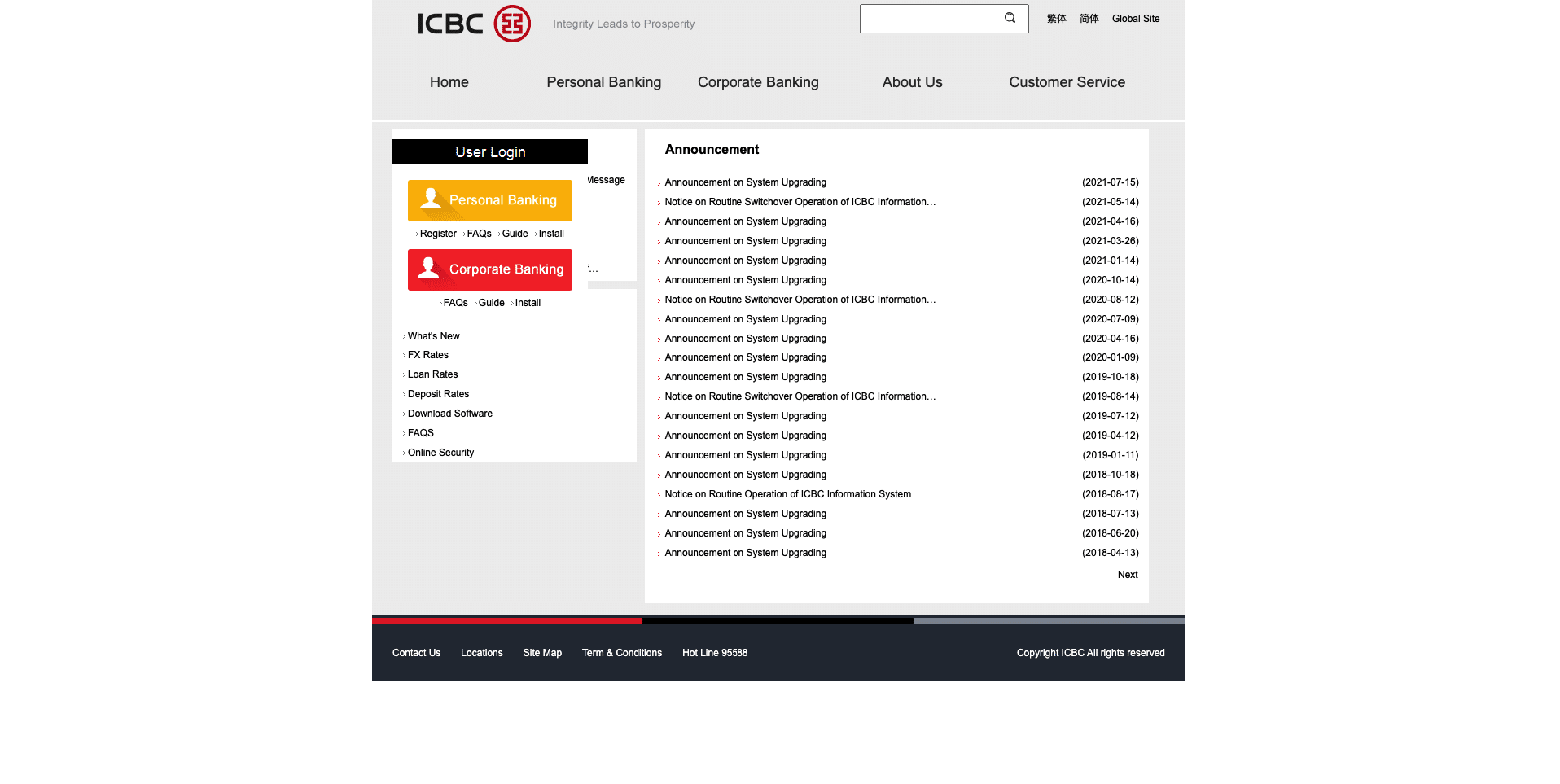1560x784 pixels.
Task: Open the announcement dated 2018-10-18
Action: tap(745, 475)
